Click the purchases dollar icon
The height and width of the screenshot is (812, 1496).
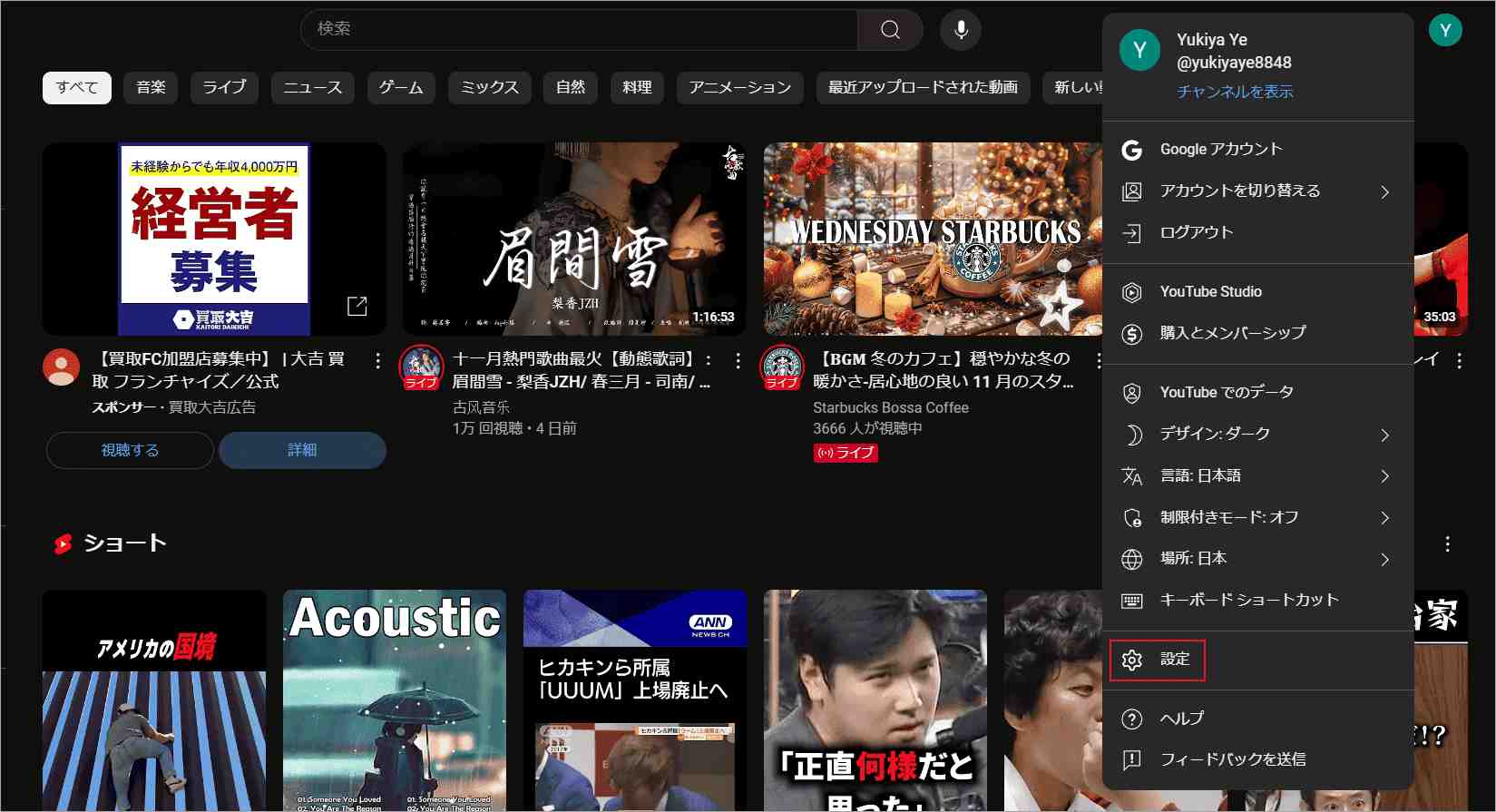coord(1131,334)
